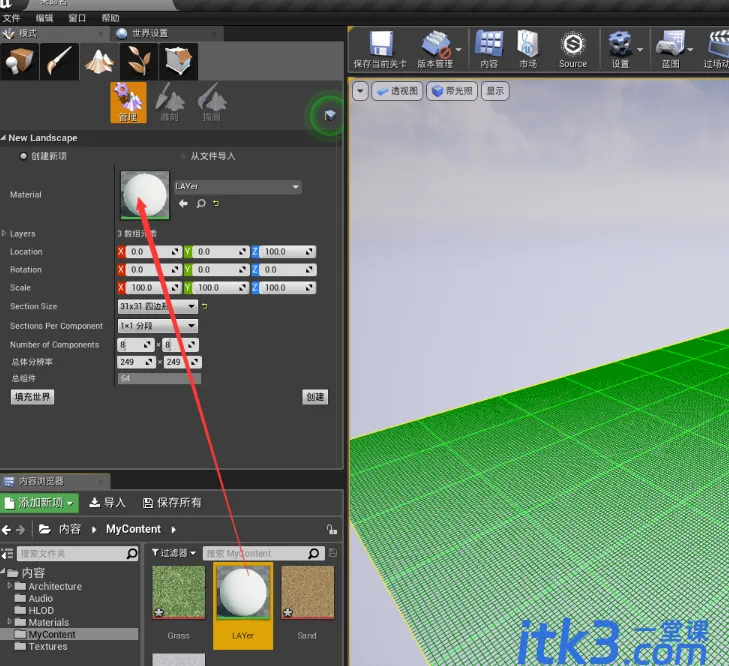Use selected asset arrow under LAYer material
Viewport: 729px width, 666px height.
[x=183, y=203]
